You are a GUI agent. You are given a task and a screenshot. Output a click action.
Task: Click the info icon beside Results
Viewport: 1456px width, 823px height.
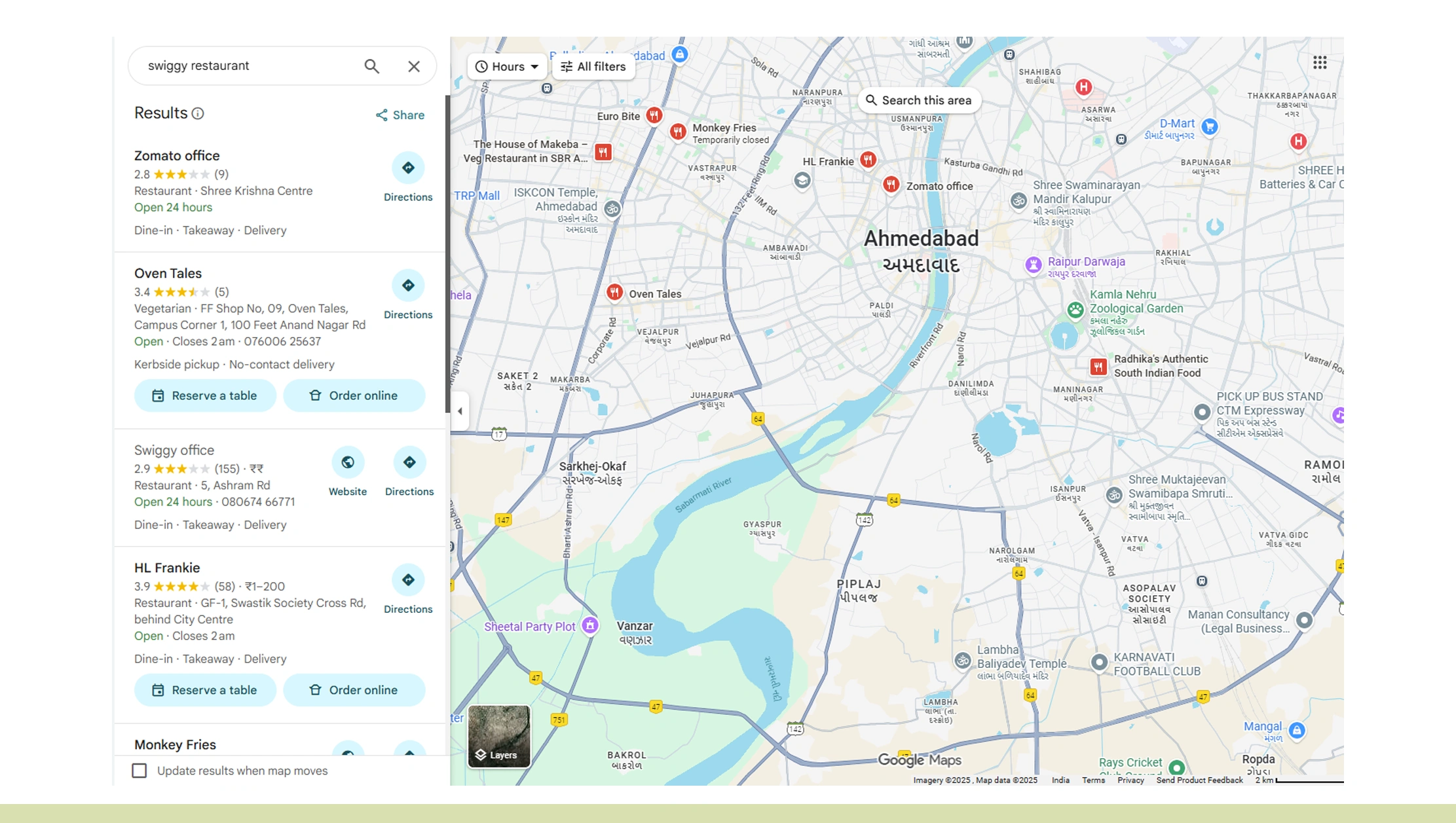tap(198, 113)
